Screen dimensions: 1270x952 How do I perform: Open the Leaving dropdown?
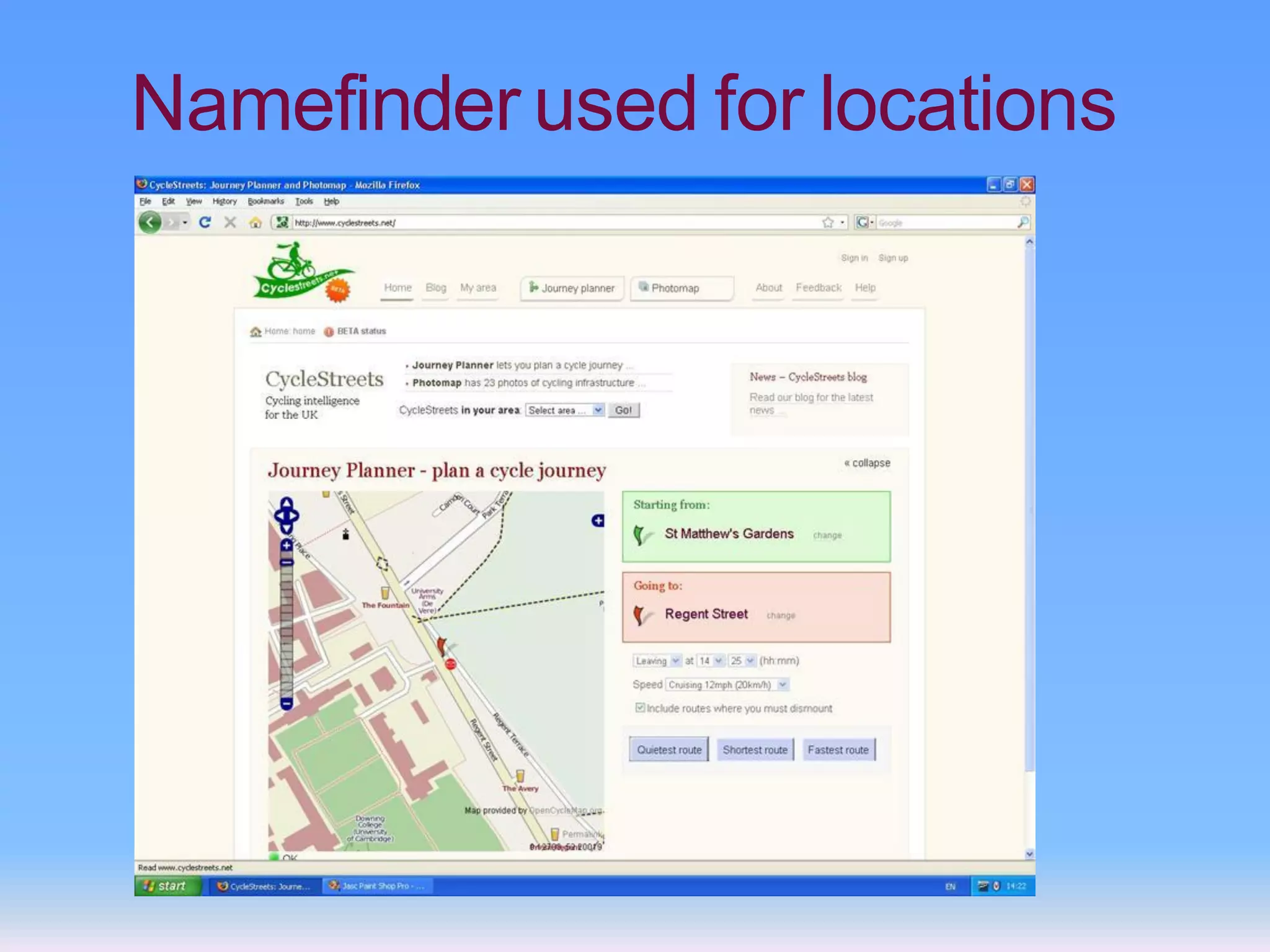657,661
